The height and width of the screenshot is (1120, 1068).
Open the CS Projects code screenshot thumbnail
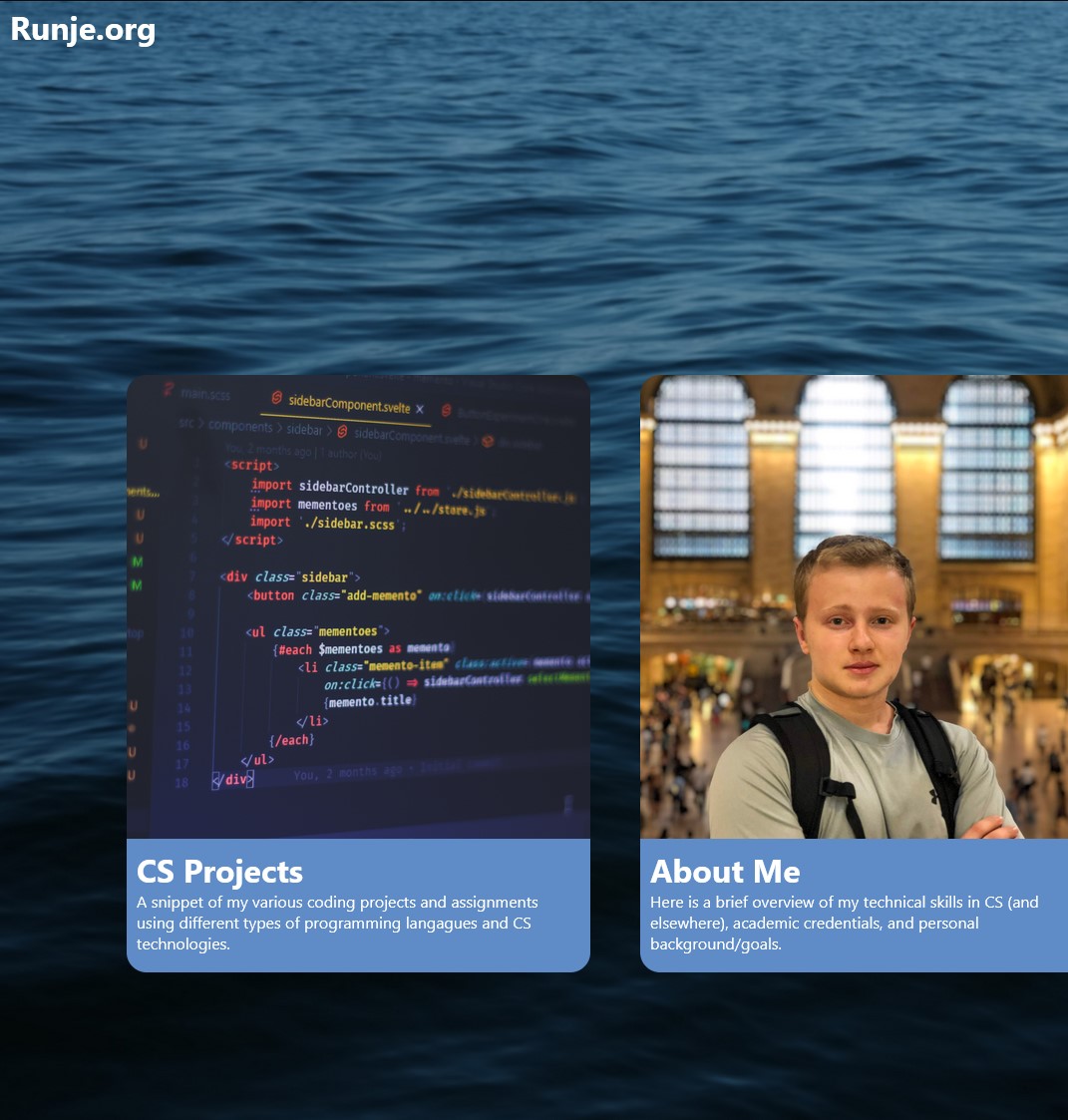click(x=359, y=606)
